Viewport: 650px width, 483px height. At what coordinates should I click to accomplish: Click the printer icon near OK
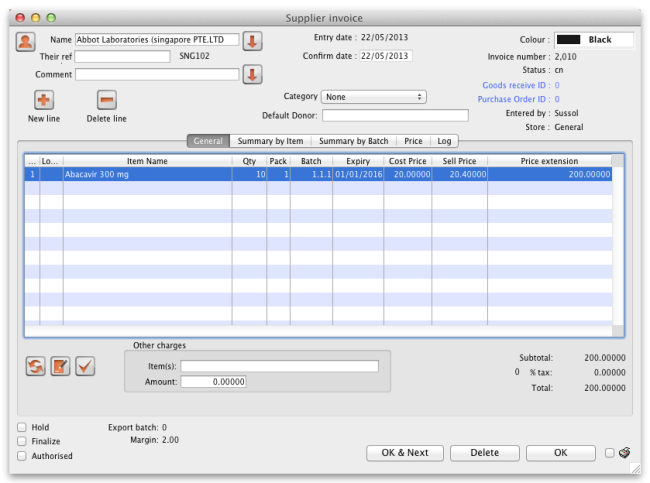[625, 453]
